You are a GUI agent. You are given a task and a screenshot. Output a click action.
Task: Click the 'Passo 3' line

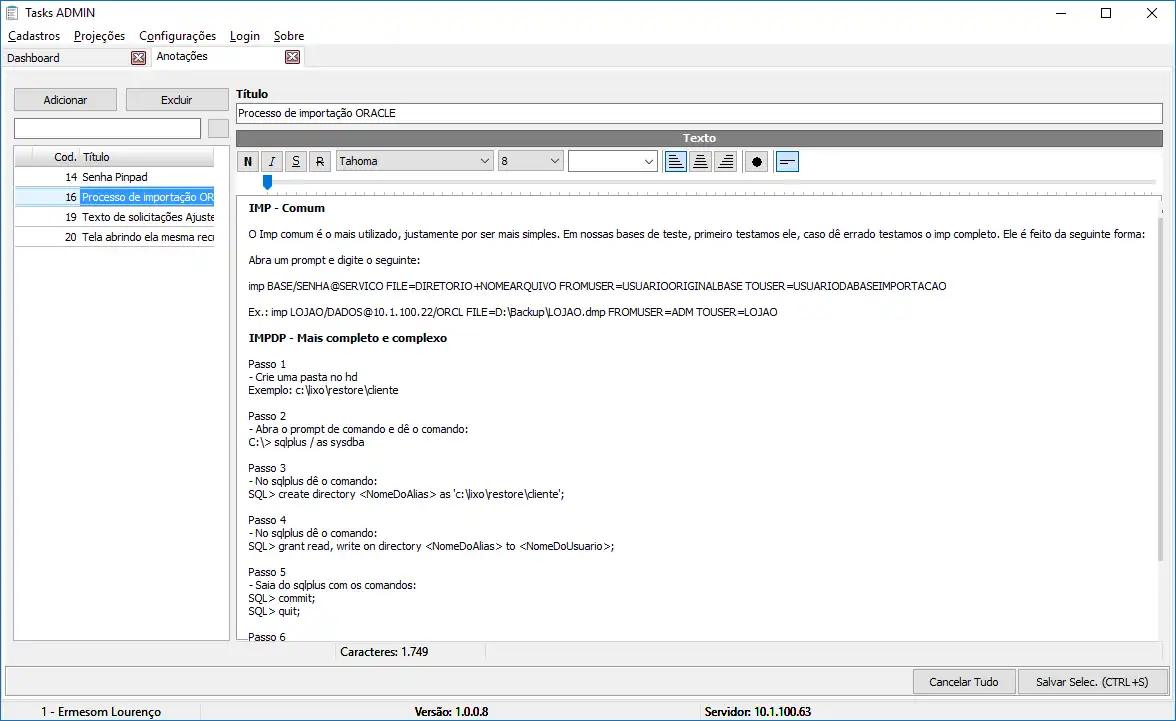[x=267, y=468]
